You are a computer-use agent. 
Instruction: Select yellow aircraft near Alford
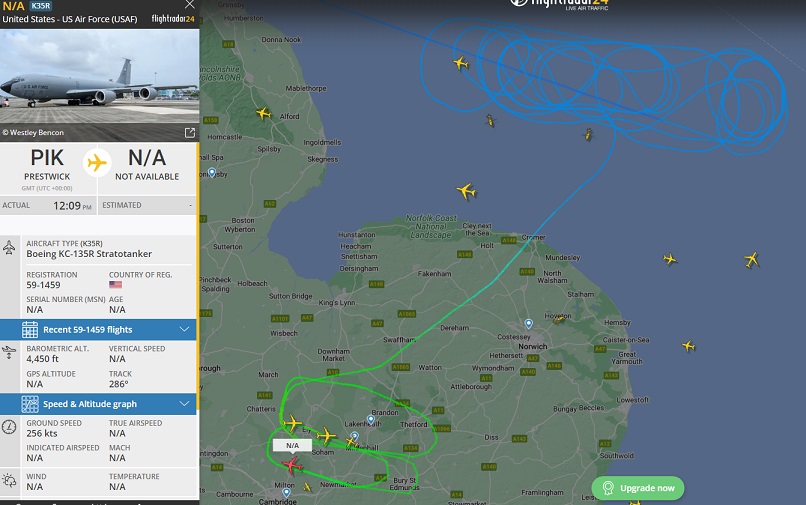pos(263,113)
